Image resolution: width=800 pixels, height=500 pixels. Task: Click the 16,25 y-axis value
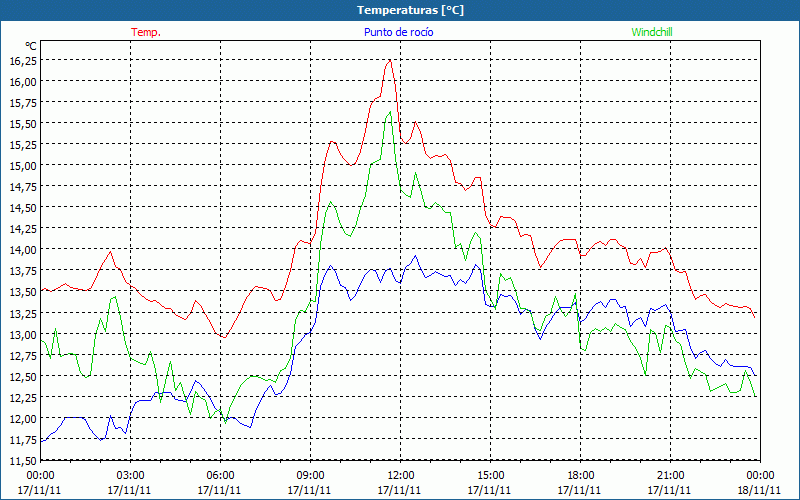(x=22, y=60)
